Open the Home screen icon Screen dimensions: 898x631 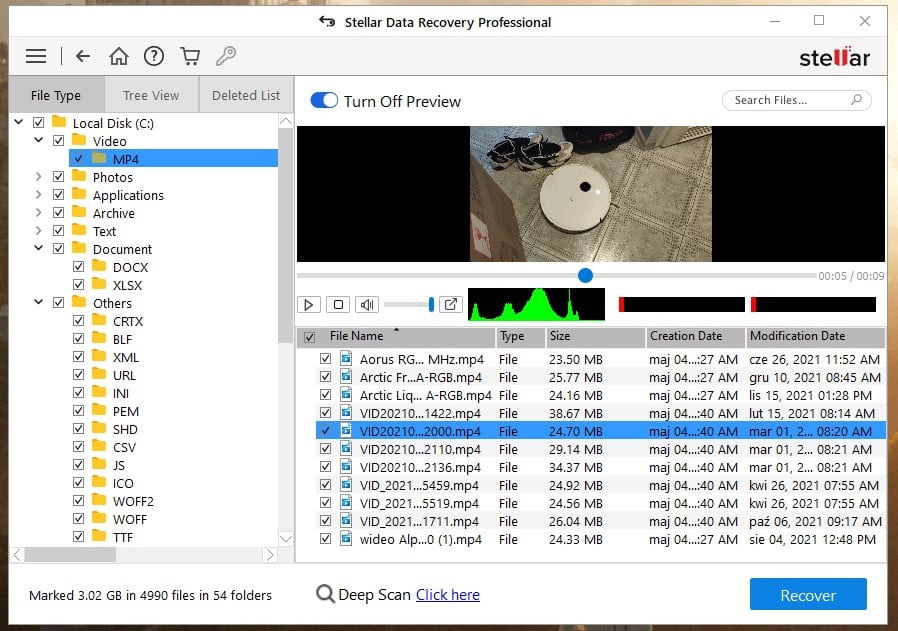point(119,56)
